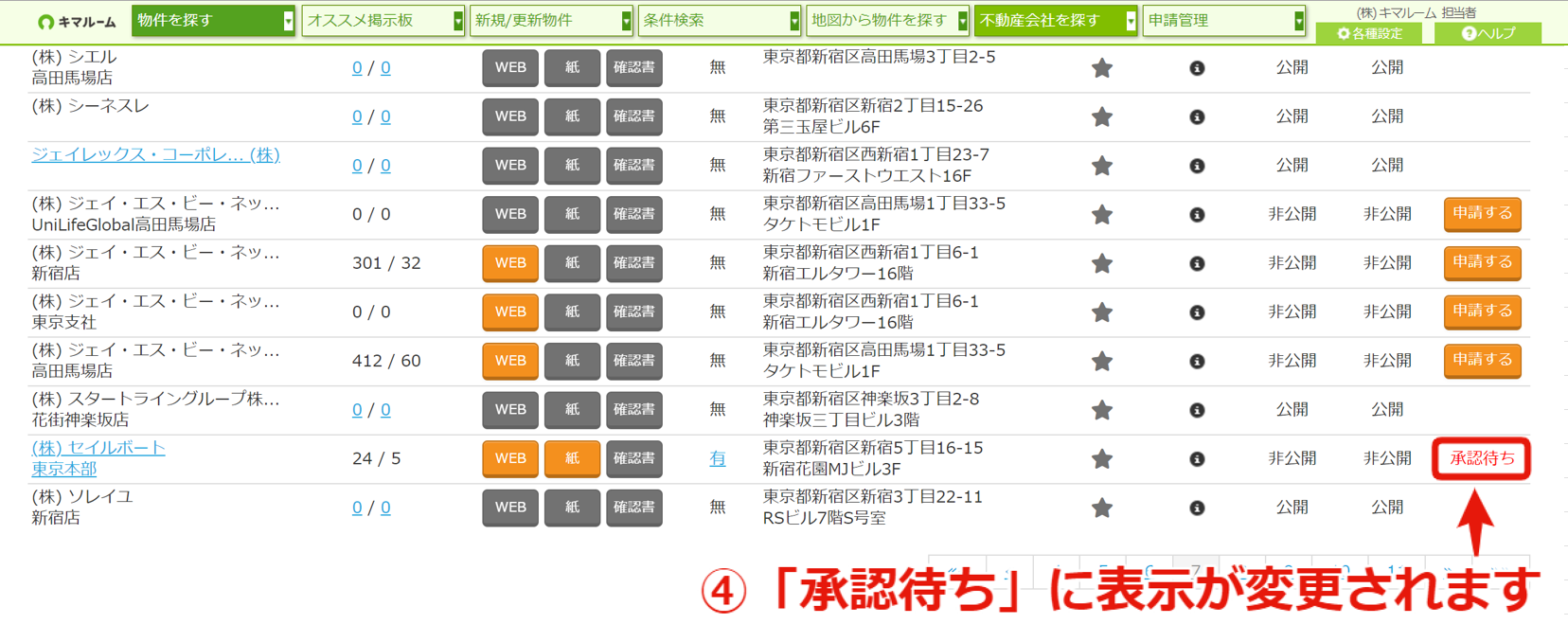1568x624 pixels.
Task: Expand 新規/更新物件 menu
Action: coord(551,21)
